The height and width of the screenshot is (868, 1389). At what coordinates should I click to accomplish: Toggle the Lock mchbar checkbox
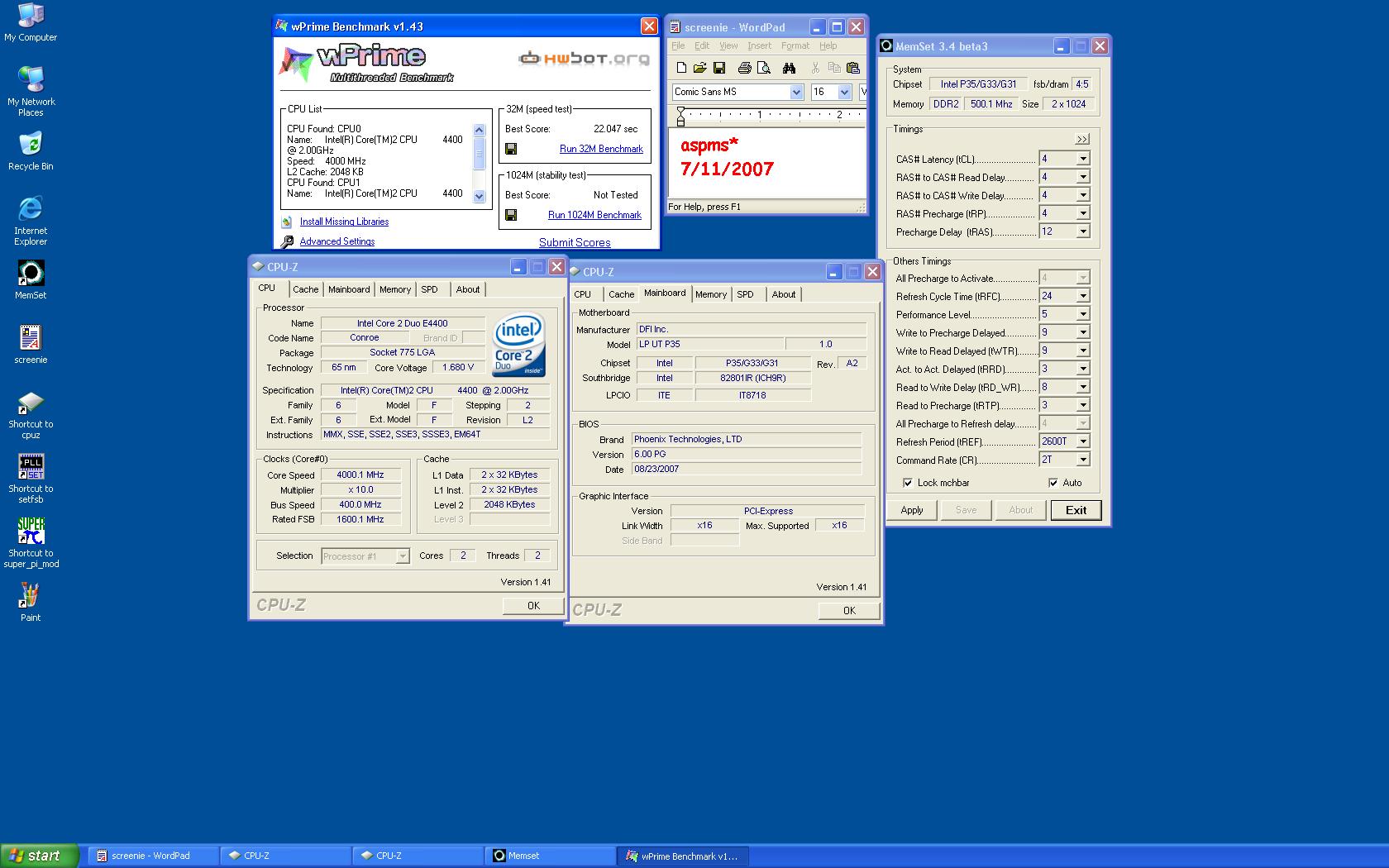[908, 483]
